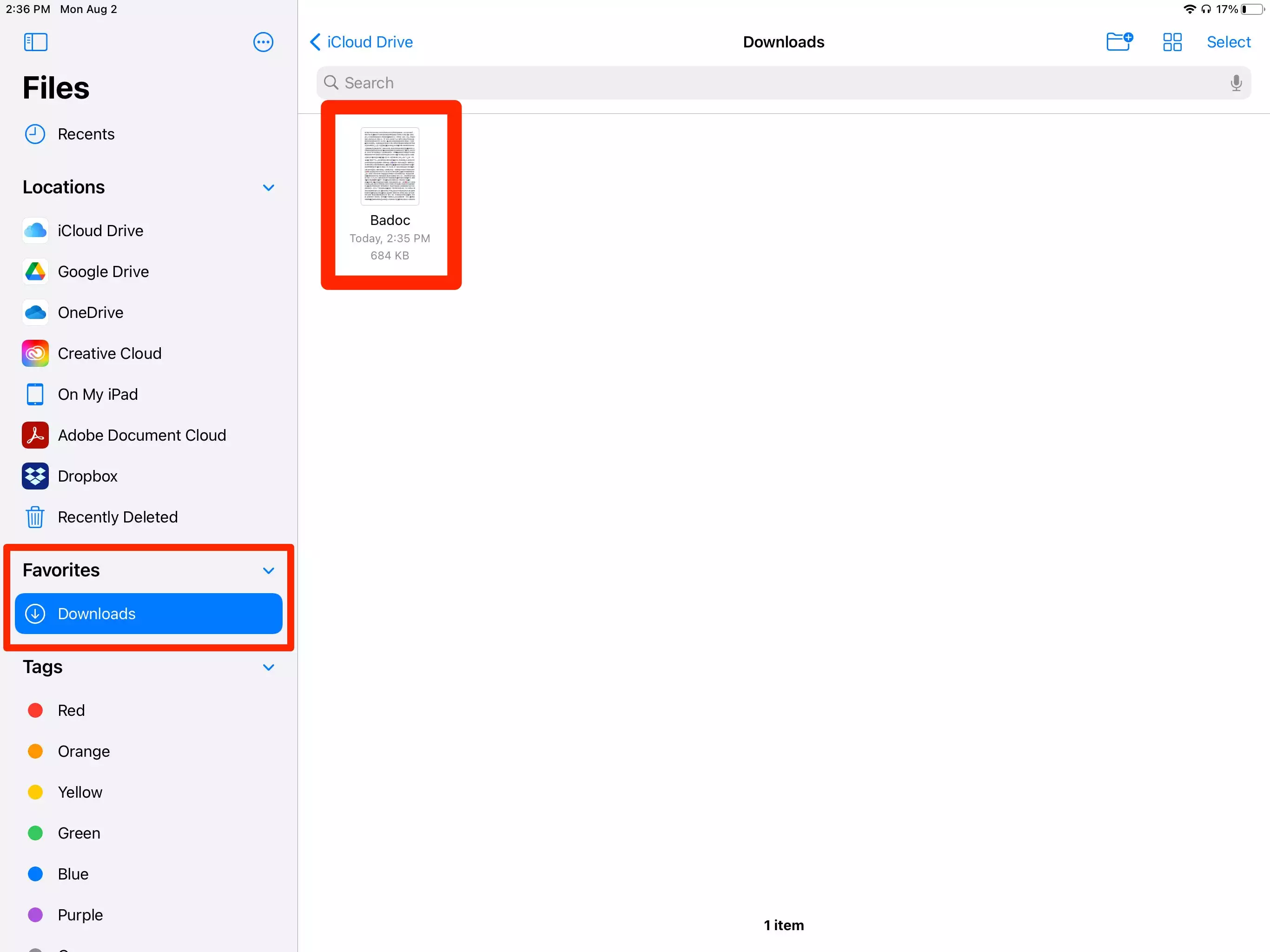The image size is (1270, 952).
Task: Tap the Select button
Action: pos(1228,42)
